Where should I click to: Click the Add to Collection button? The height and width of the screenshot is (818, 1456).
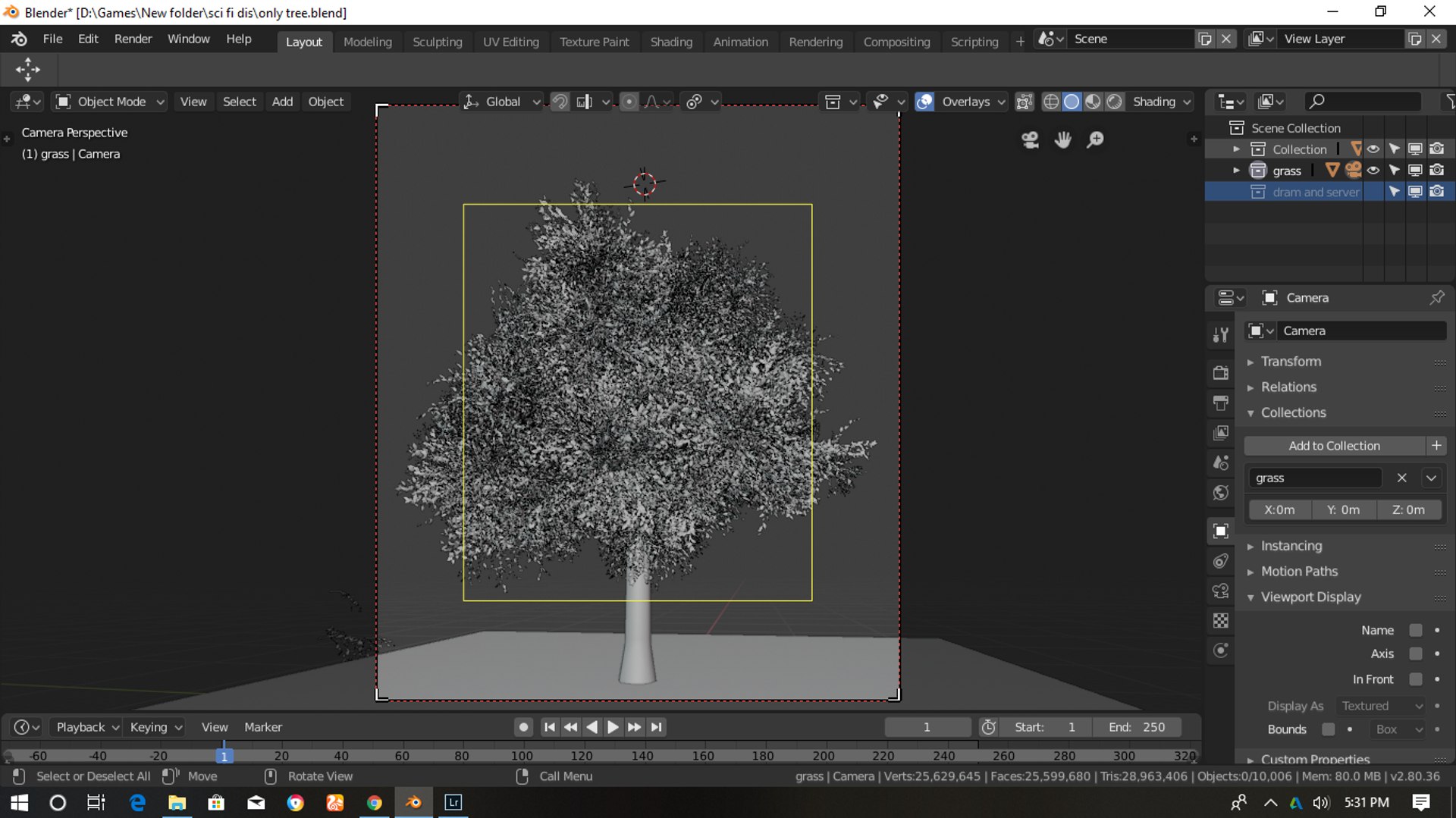pos(1334,446)
